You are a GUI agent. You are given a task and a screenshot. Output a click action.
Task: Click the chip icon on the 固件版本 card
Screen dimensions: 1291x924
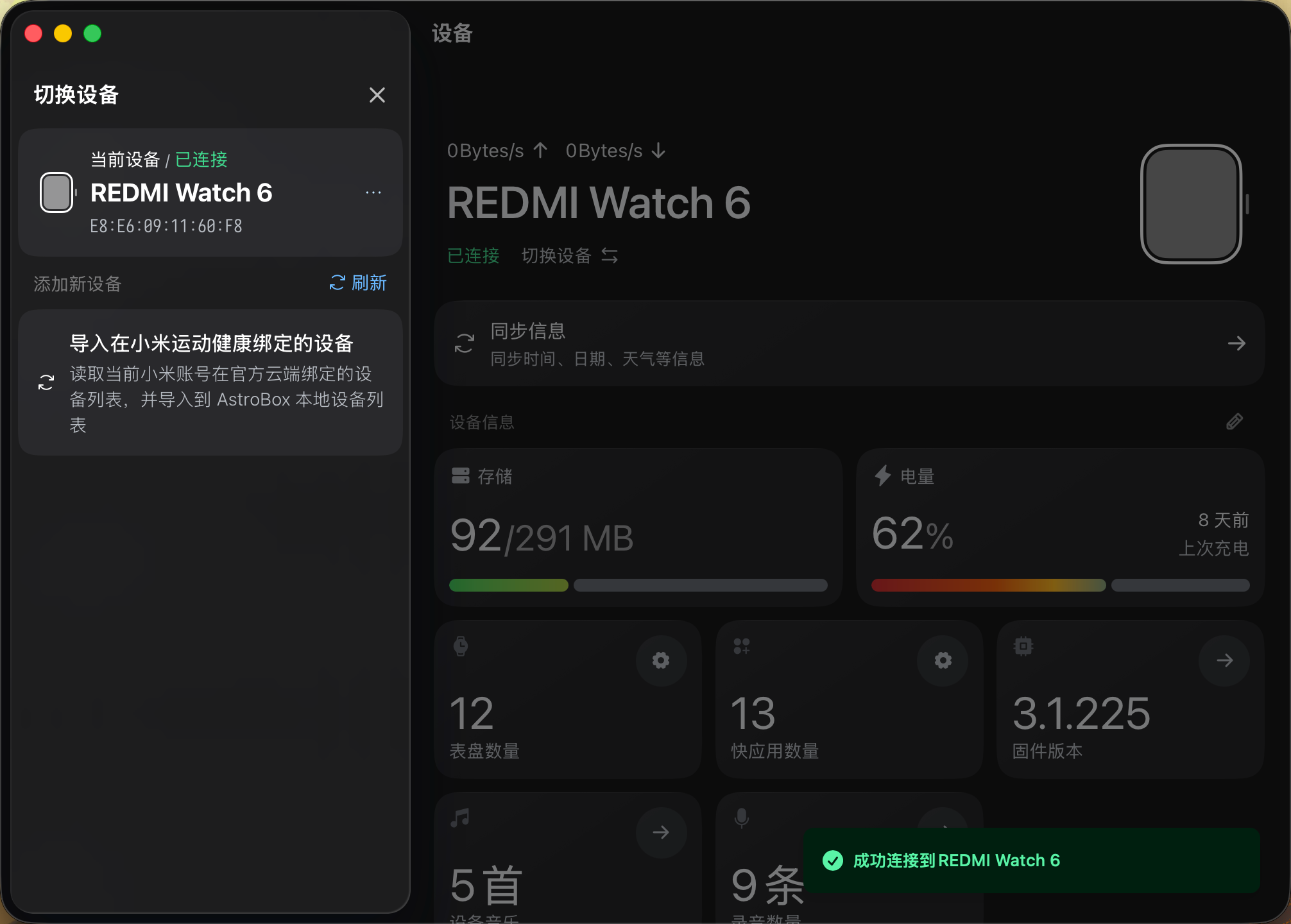tap(1023, 646)
